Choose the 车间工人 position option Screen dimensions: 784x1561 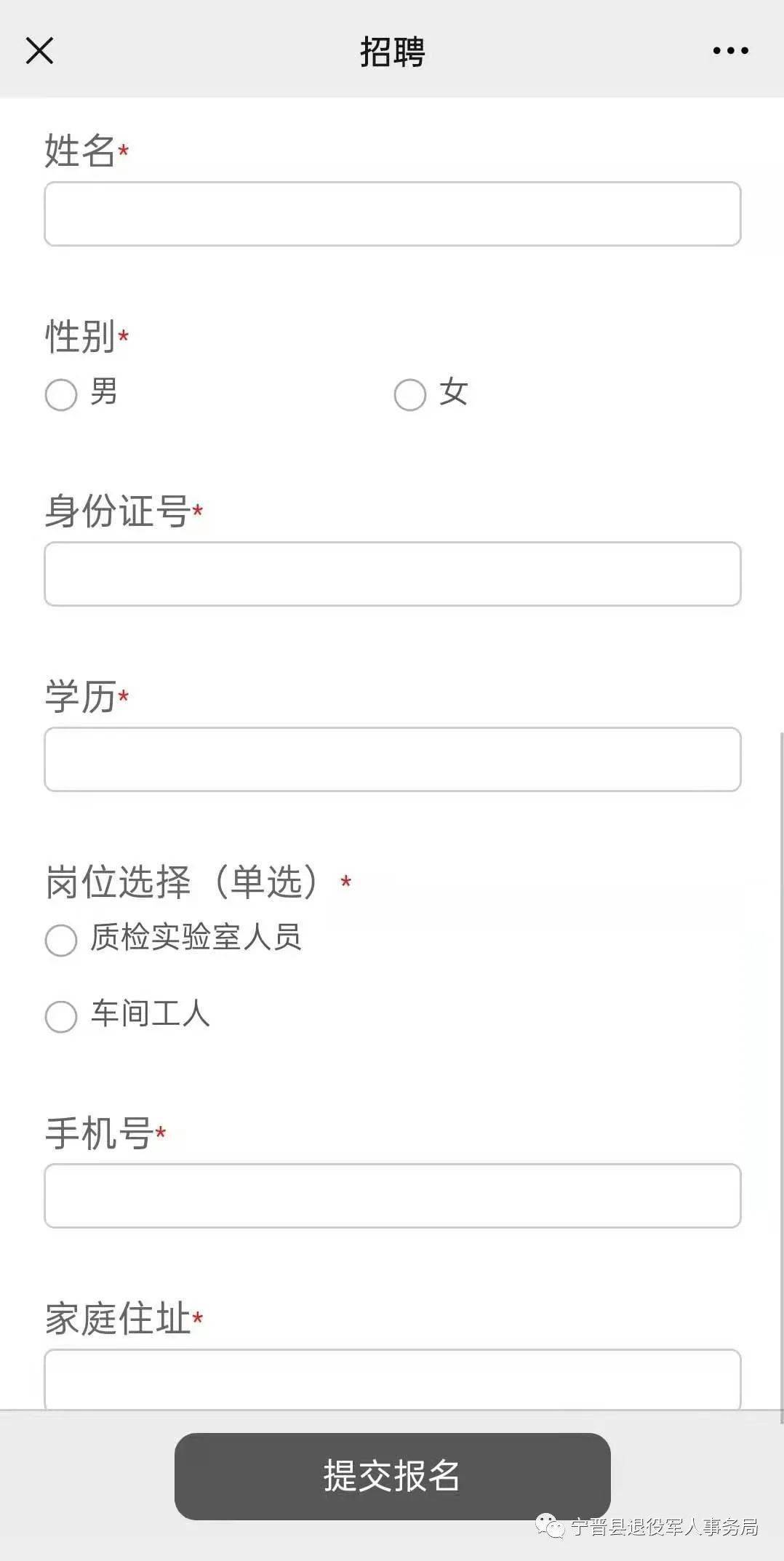coord(61,1016)
